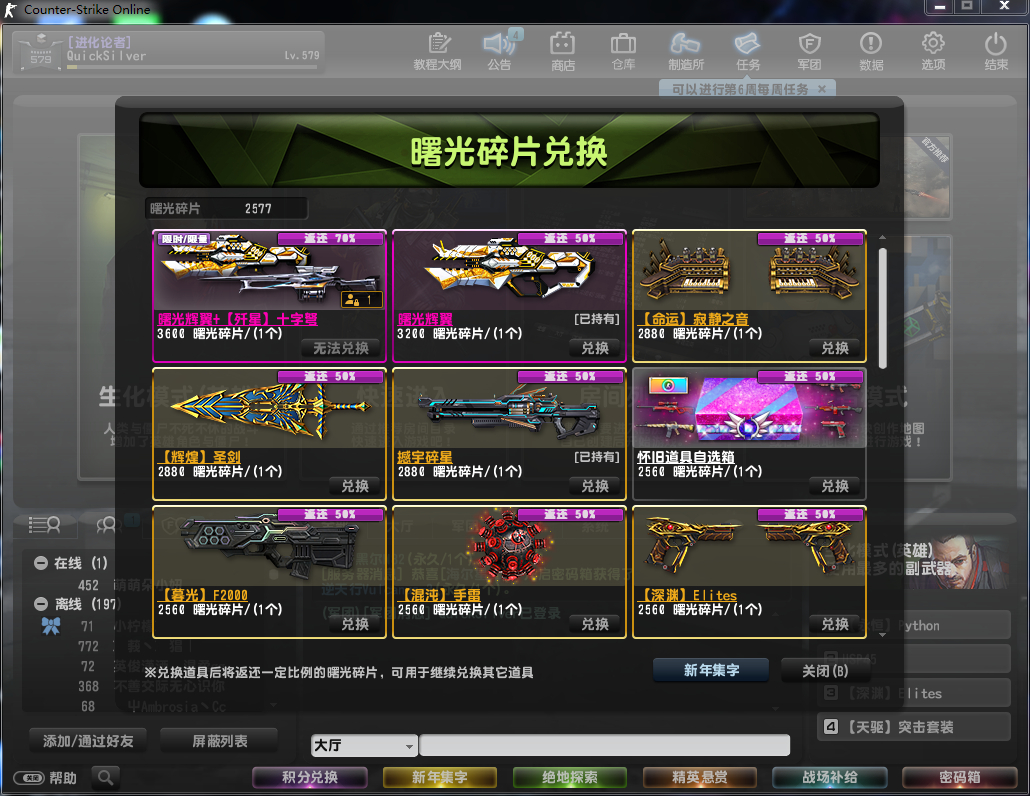Click the 关闭(B) button
The width and height of the screenshot is (1030, 796).
(x=825, y=671)
